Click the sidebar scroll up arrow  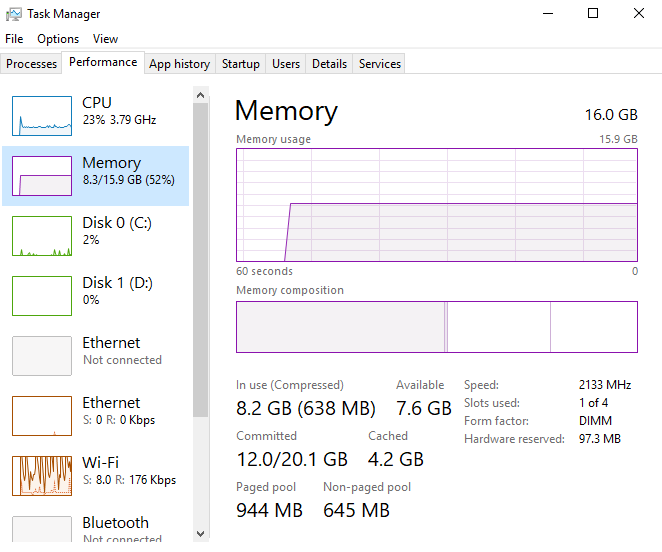point(200,96)
